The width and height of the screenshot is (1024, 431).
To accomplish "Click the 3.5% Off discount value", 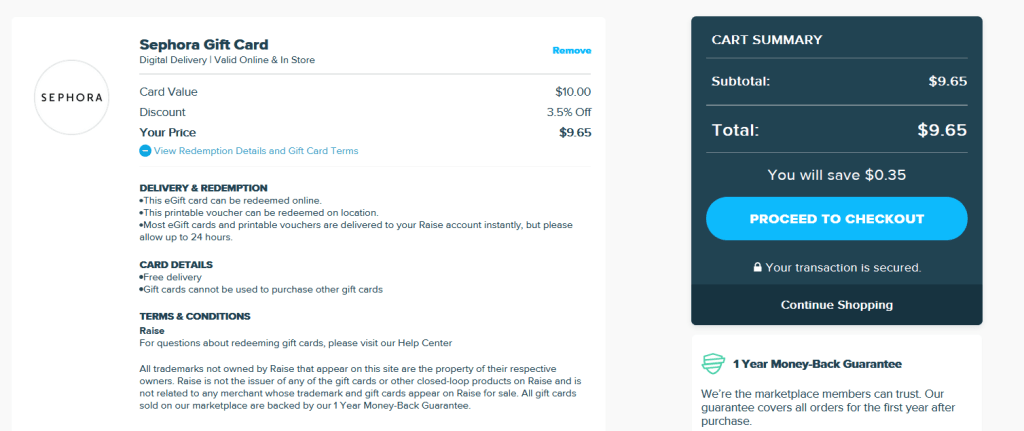I will point(569,112).
